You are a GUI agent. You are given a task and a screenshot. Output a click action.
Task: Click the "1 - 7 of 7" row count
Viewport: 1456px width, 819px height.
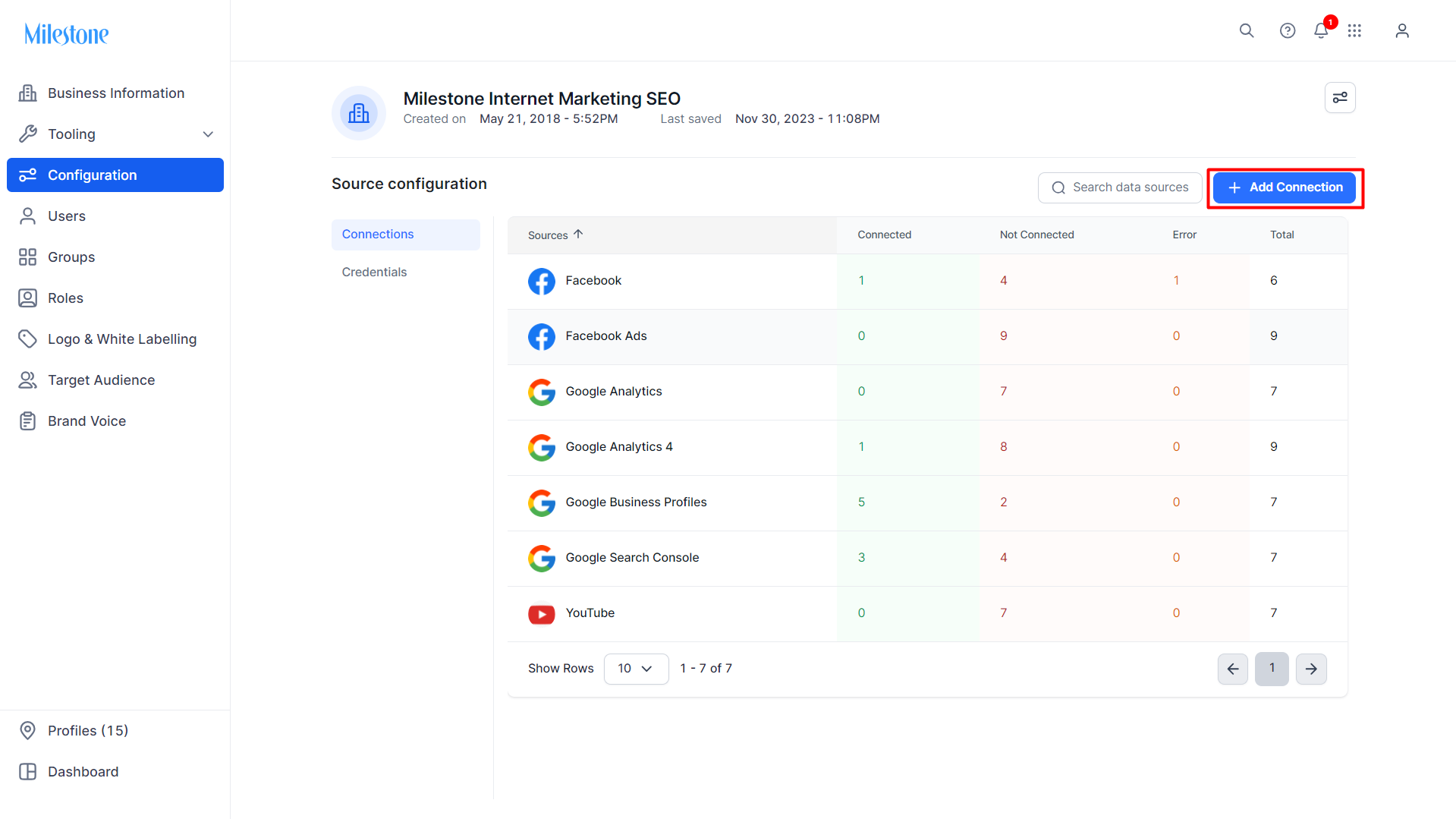(706, 669)
